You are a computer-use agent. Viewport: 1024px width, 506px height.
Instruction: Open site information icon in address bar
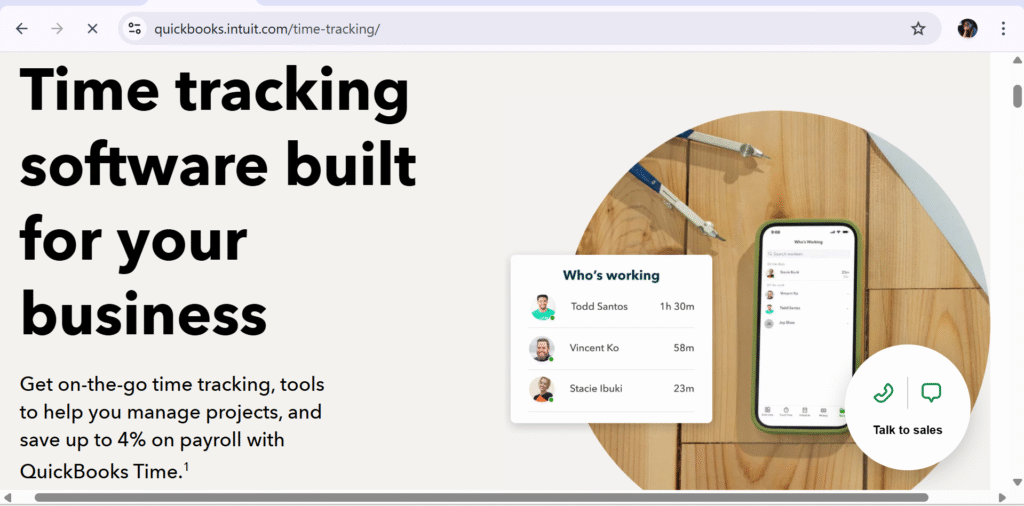coord(135,29)
